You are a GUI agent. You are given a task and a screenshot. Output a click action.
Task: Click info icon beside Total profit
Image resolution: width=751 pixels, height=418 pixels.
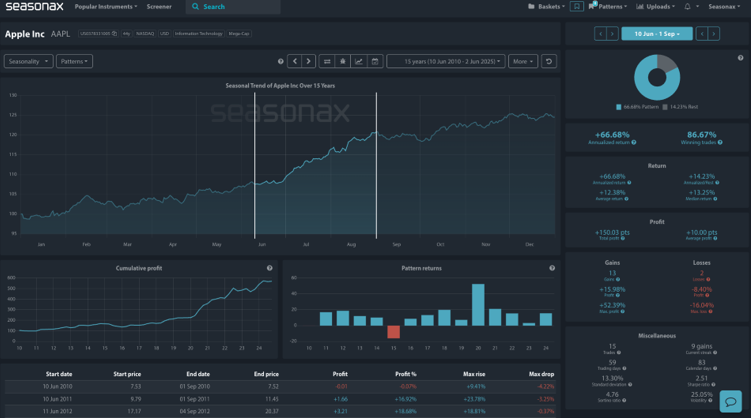point(623,238)
